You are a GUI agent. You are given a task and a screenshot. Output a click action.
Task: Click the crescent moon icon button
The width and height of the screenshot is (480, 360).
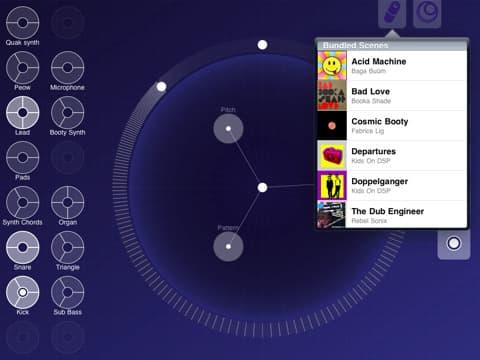click(x=427, y=13)
